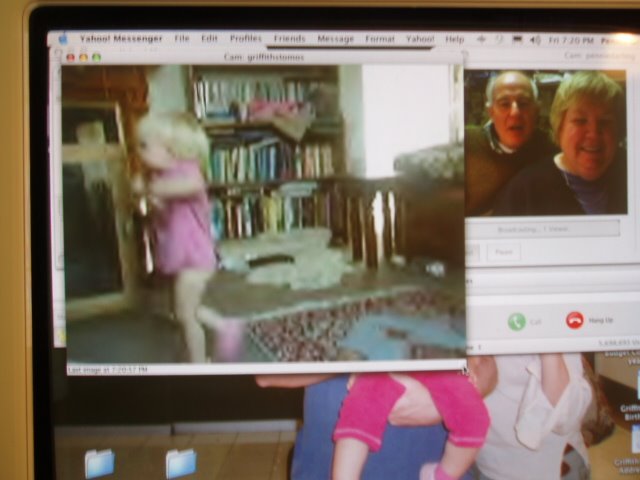Open the Friends menu
The width and height of the screenshot is (640, 480).
289,39
